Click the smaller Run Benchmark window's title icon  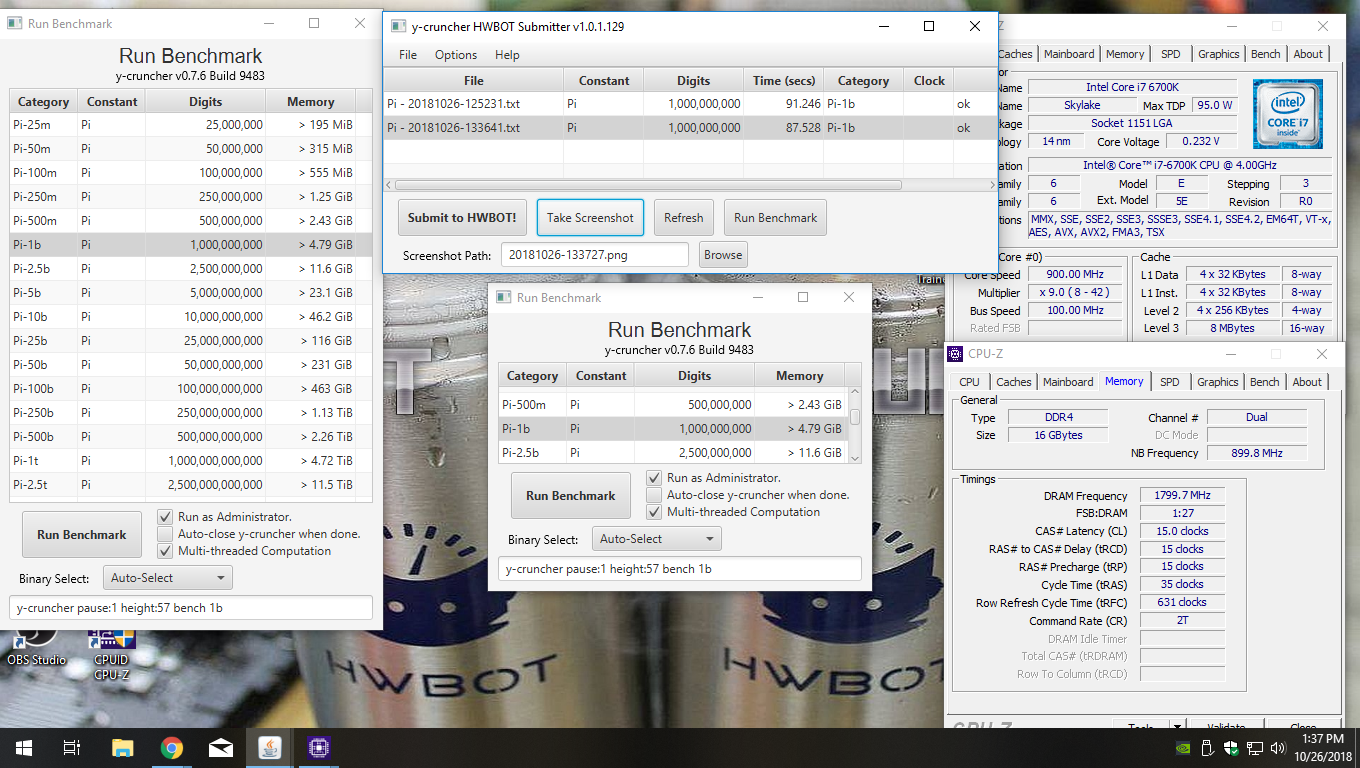[x=503, y=297]
